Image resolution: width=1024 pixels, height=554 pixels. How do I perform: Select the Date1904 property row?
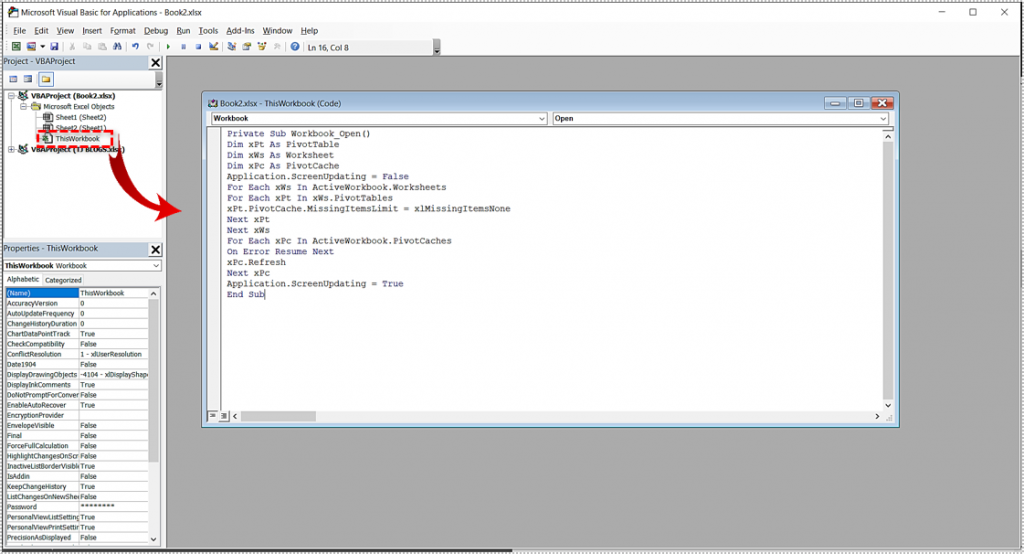[76, 365]
